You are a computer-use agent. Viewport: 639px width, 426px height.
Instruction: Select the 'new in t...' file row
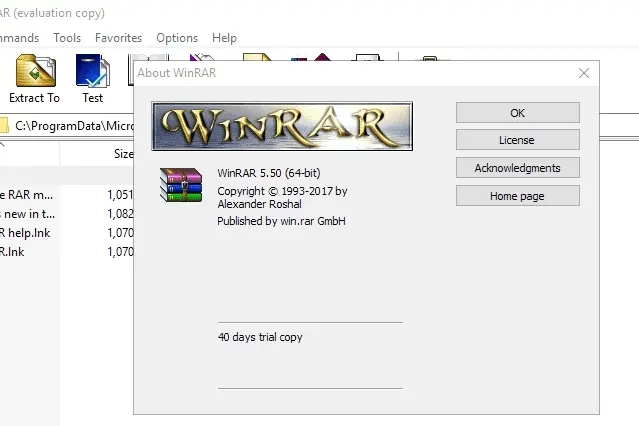[67, 214]
